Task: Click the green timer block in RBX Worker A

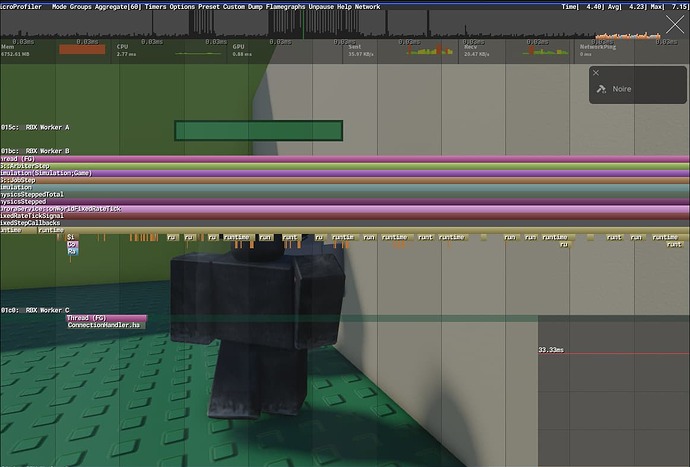Action: point(259,131)
